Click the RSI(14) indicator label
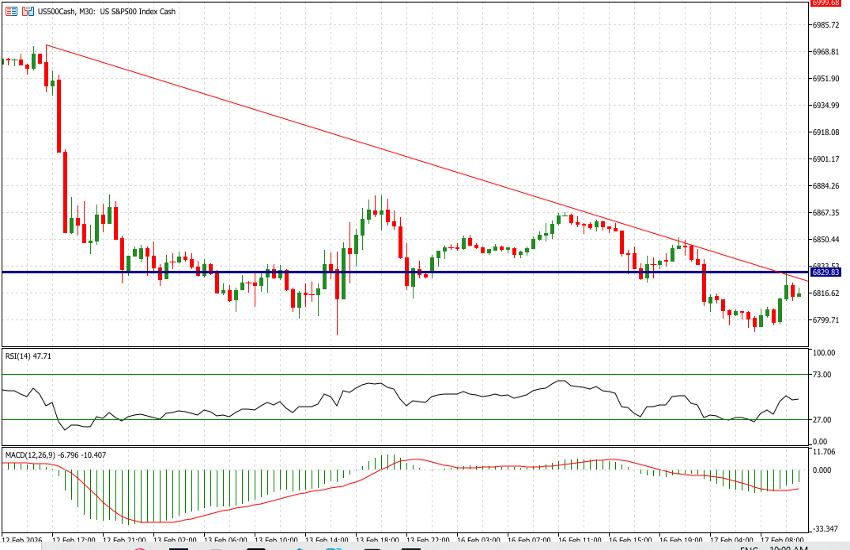The image size is (850, 550). pos(26,355)
